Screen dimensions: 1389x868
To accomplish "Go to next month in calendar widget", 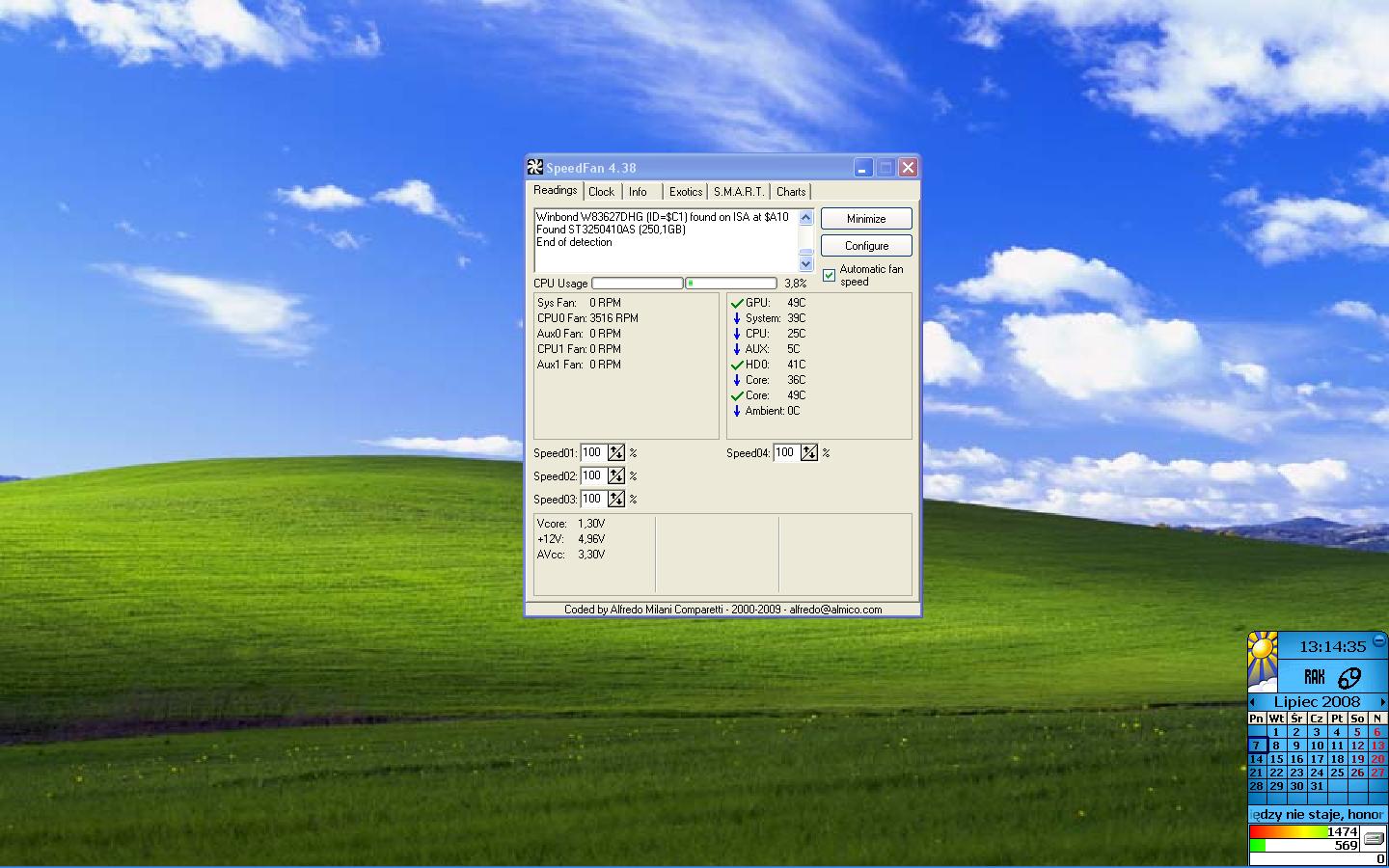I will [1382, 702].
